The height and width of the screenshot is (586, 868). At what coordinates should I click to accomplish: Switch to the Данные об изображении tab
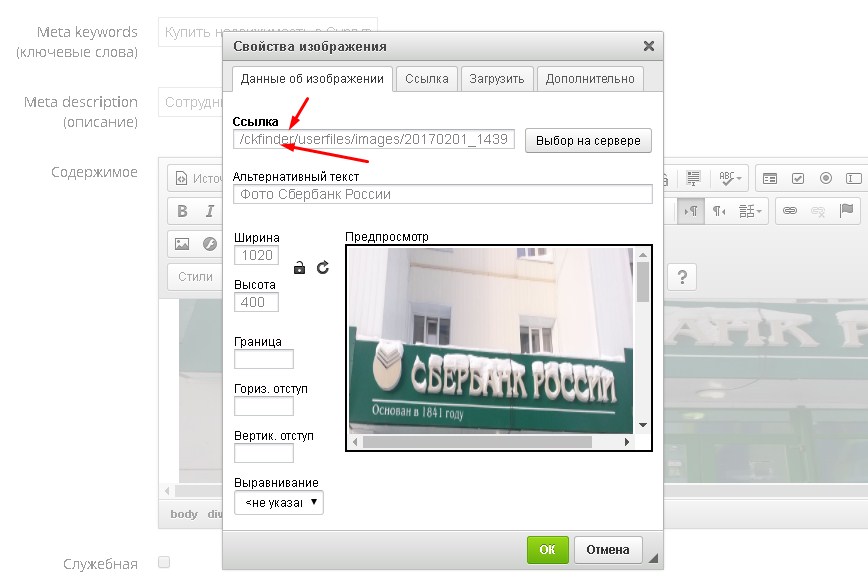[x=312, y=79]
